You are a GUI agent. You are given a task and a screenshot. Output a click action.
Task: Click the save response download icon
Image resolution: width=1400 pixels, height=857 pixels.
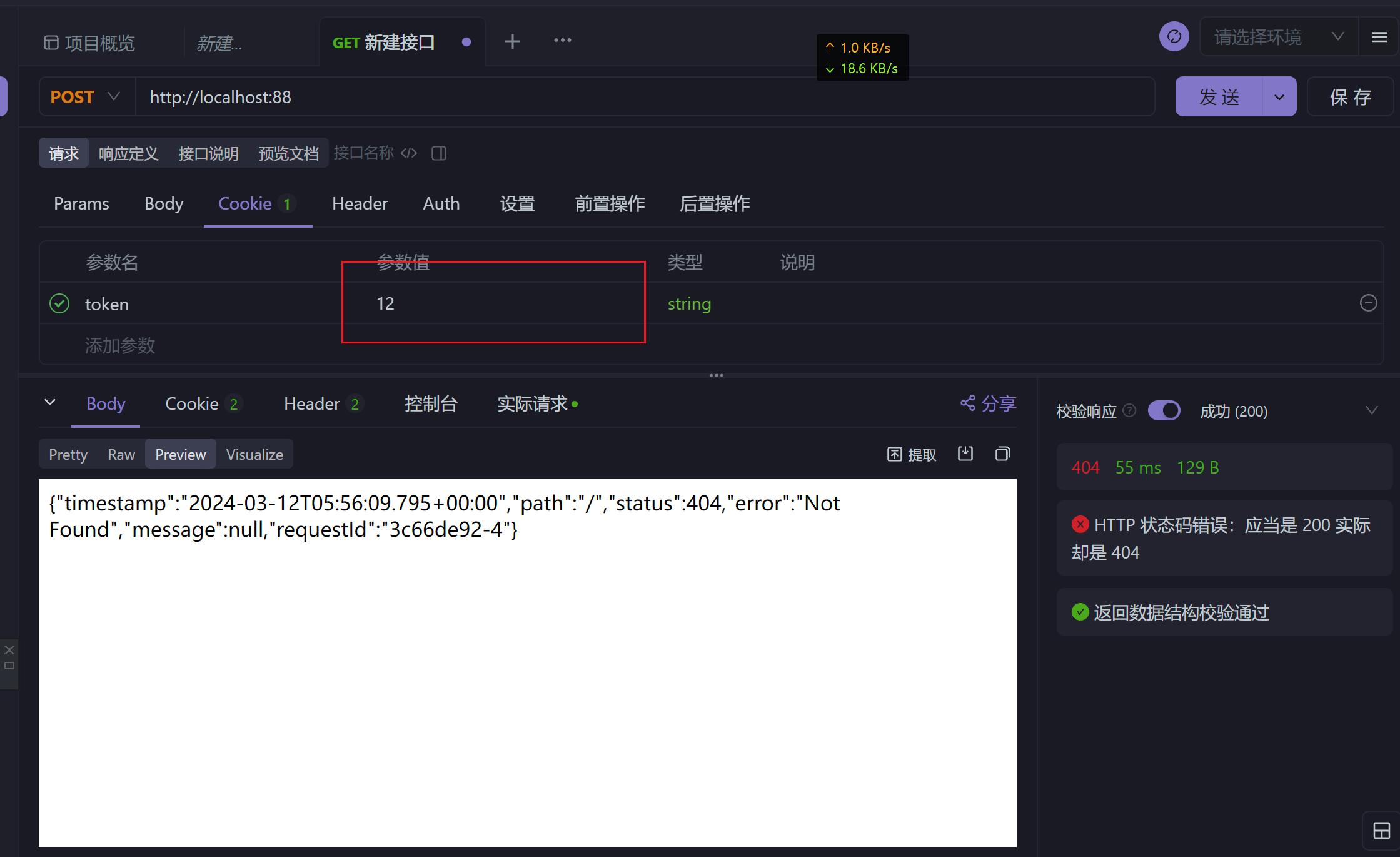[x=965, y=454]
